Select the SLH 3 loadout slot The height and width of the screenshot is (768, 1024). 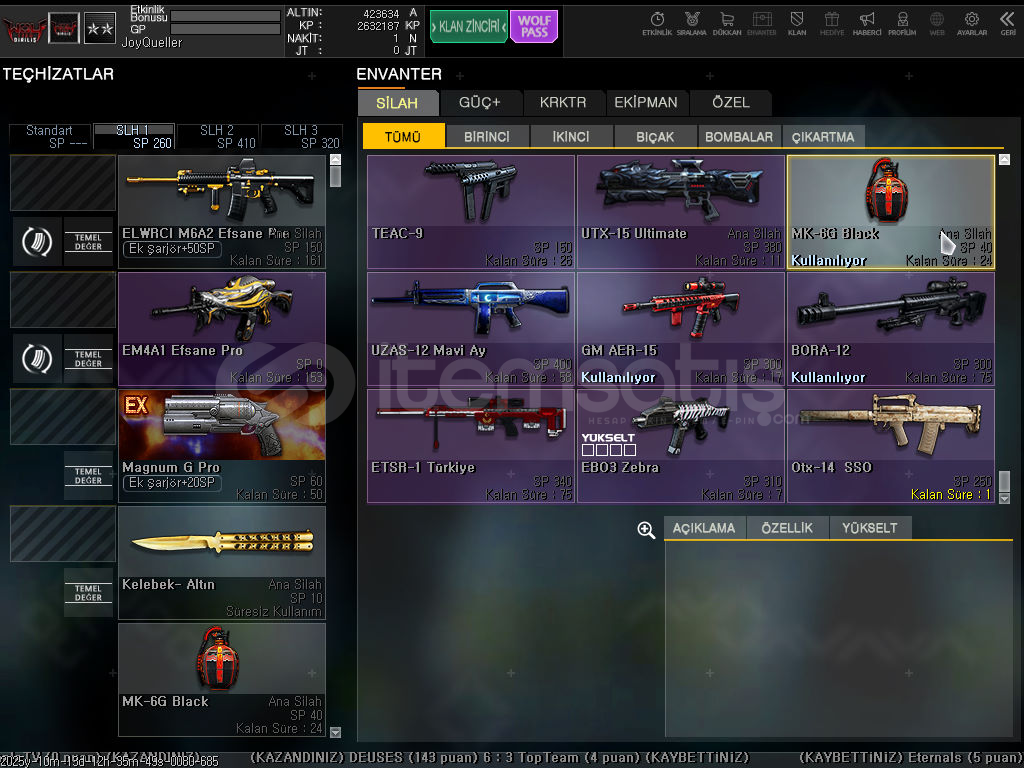pos(302,136)
